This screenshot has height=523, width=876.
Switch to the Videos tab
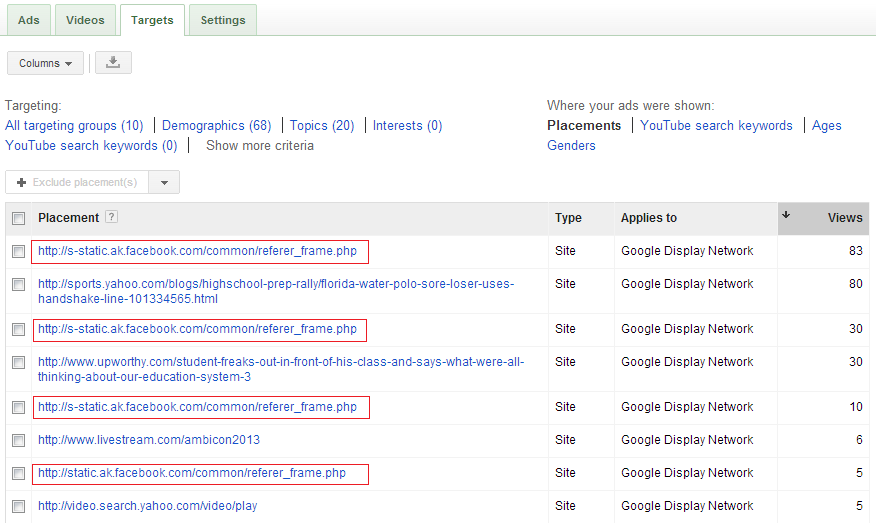[85, 20]
